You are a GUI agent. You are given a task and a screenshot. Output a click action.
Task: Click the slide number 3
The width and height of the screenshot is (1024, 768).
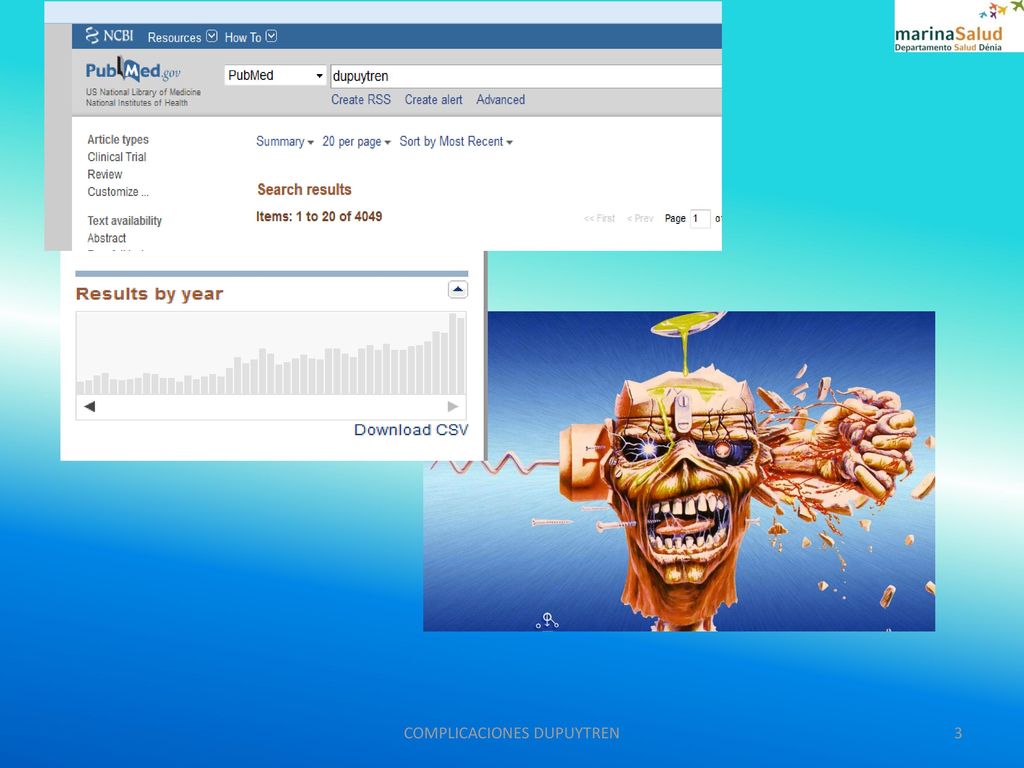coord(958,733)
